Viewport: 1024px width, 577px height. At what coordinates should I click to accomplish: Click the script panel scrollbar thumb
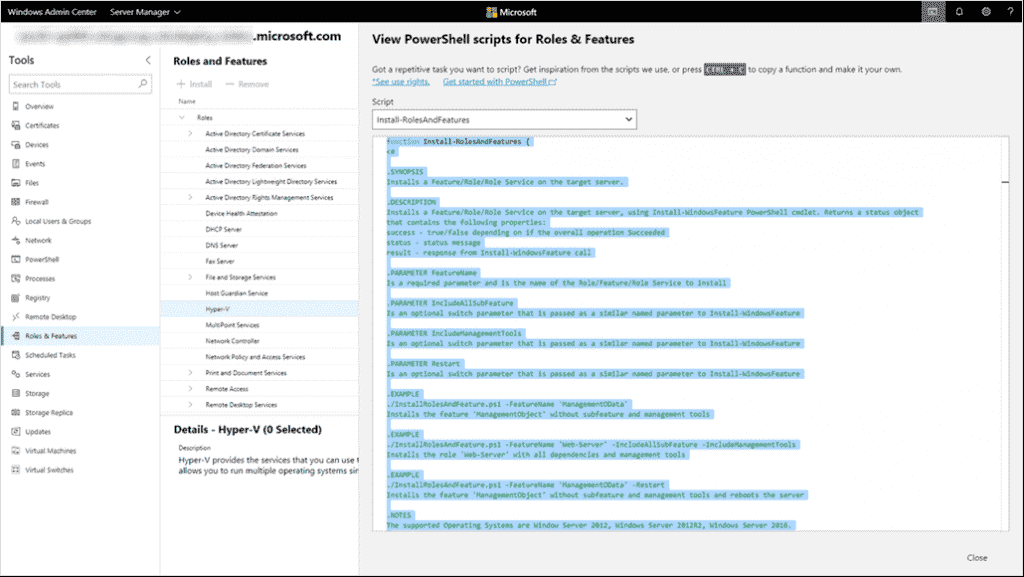coord(1005,182)
